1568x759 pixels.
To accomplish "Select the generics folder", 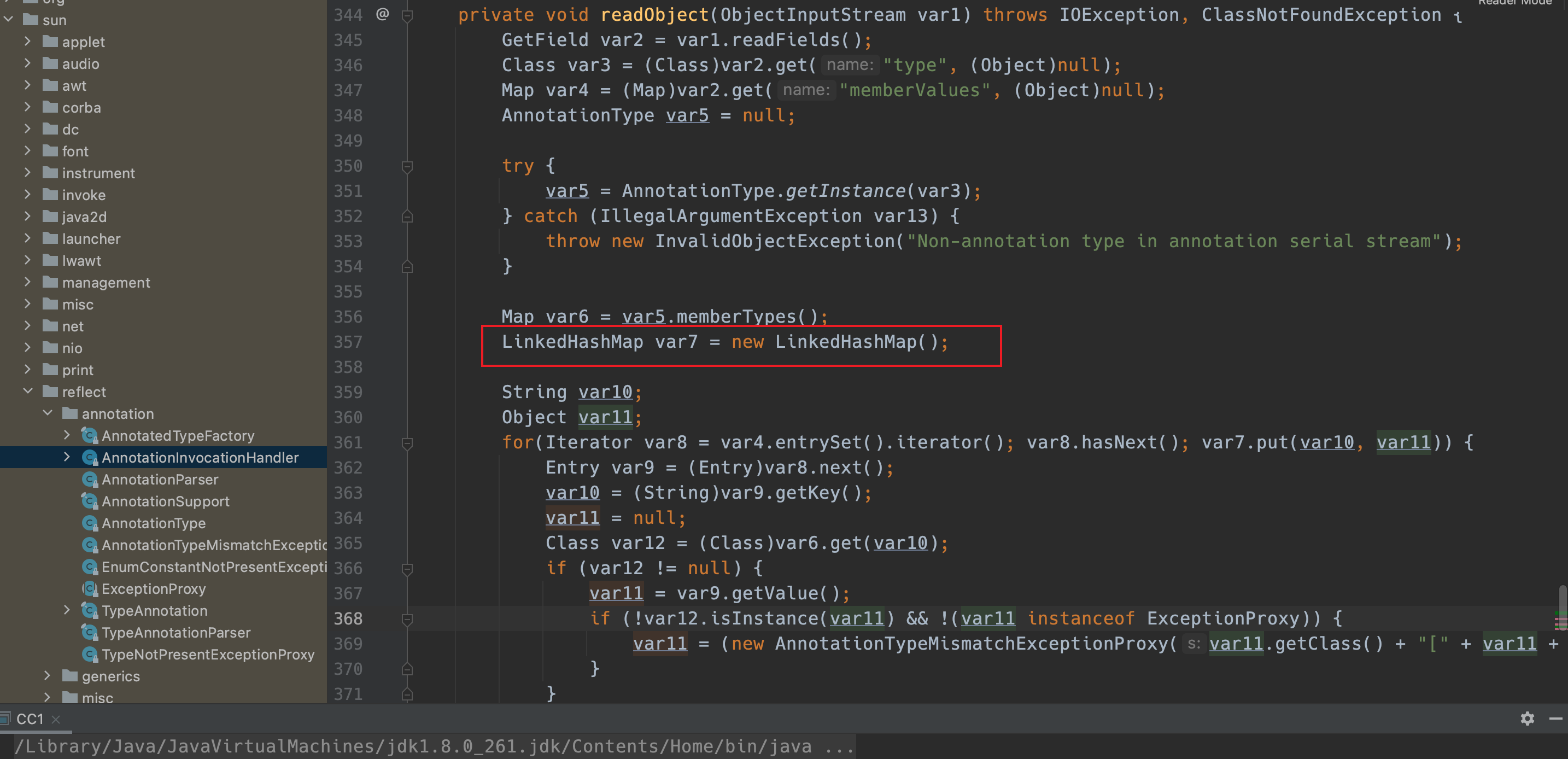I will 110,676.
